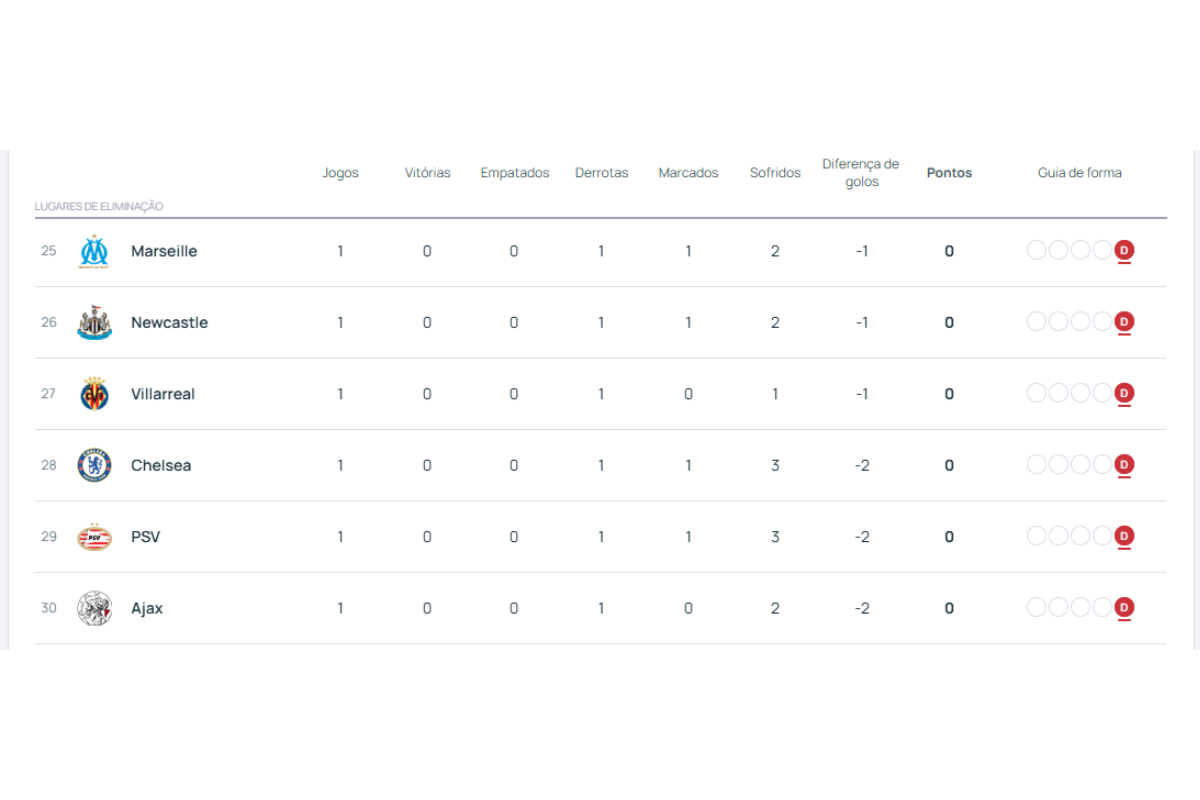
Task: Click the Pontos column header
Action: pos(949,173)
